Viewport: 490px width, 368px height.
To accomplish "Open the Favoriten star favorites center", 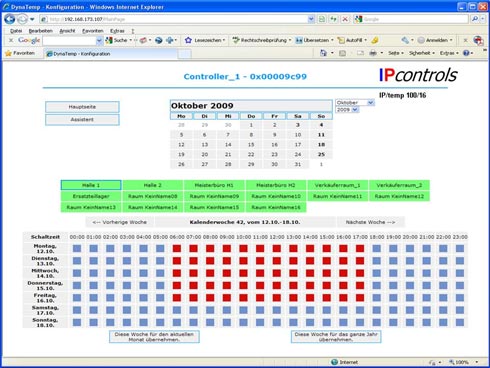I will pyautogui.click(x=20, y=53).
